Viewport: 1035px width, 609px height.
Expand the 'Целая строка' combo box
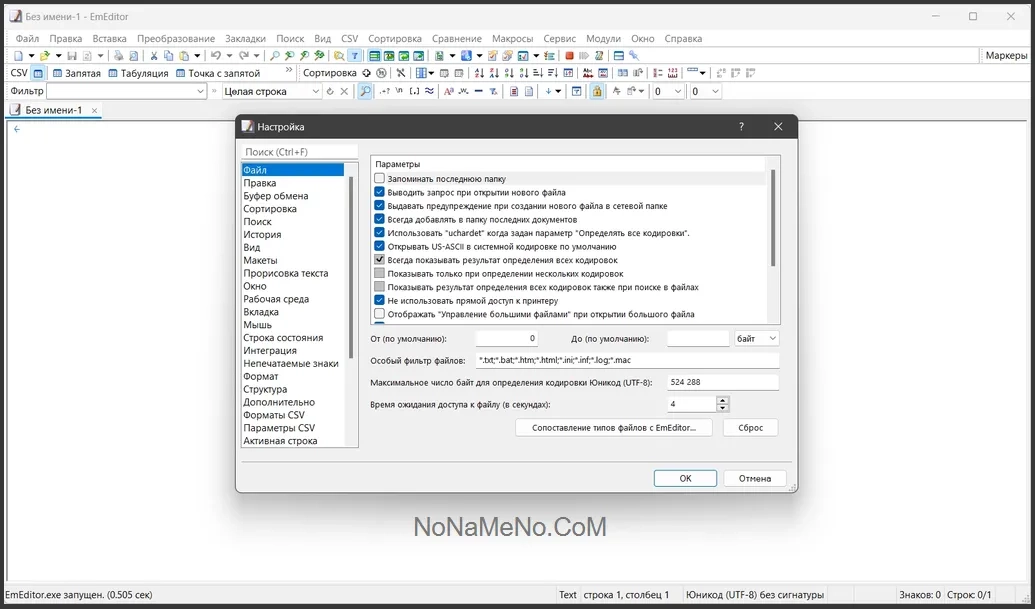tap(316, 91)
